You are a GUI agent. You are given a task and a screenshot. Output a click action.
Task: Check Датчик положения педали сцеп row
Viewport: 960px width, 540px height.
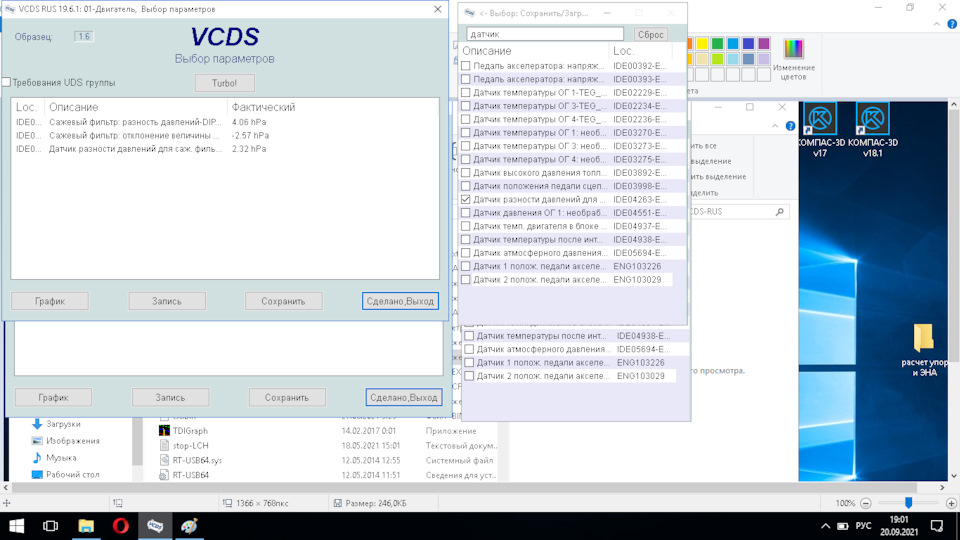coord(466,186)
